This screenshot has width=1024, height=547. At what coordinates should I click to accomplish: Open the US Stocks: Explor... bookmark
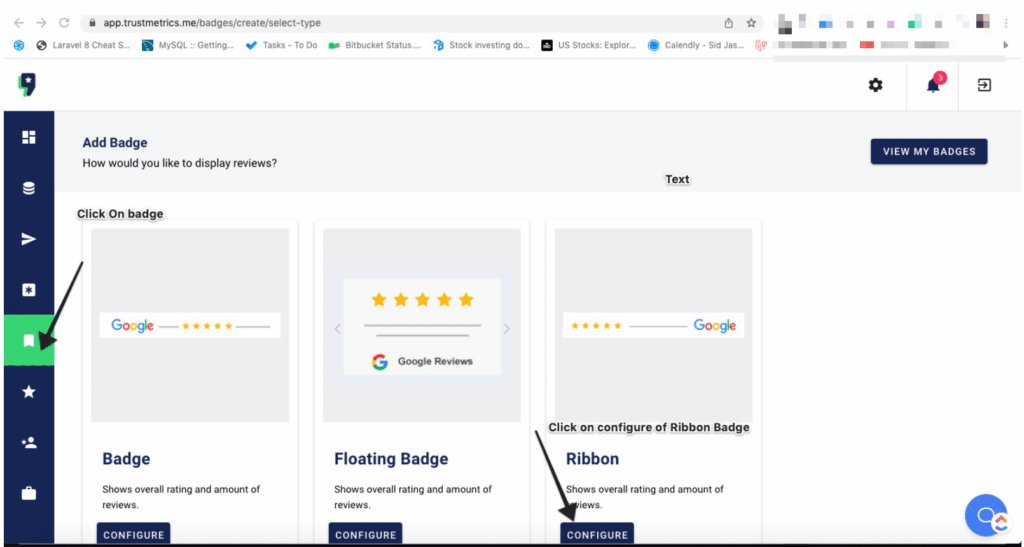pos(588,45)
